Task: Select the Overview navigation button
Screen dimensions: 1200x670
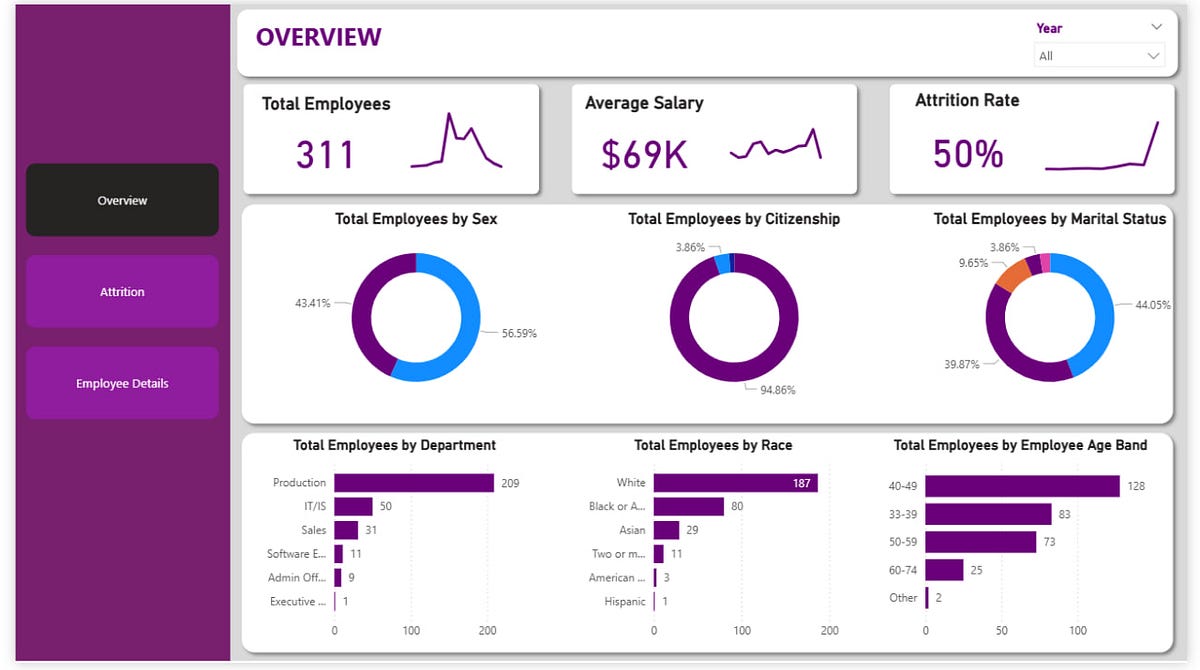Action: tap(122, 200)
